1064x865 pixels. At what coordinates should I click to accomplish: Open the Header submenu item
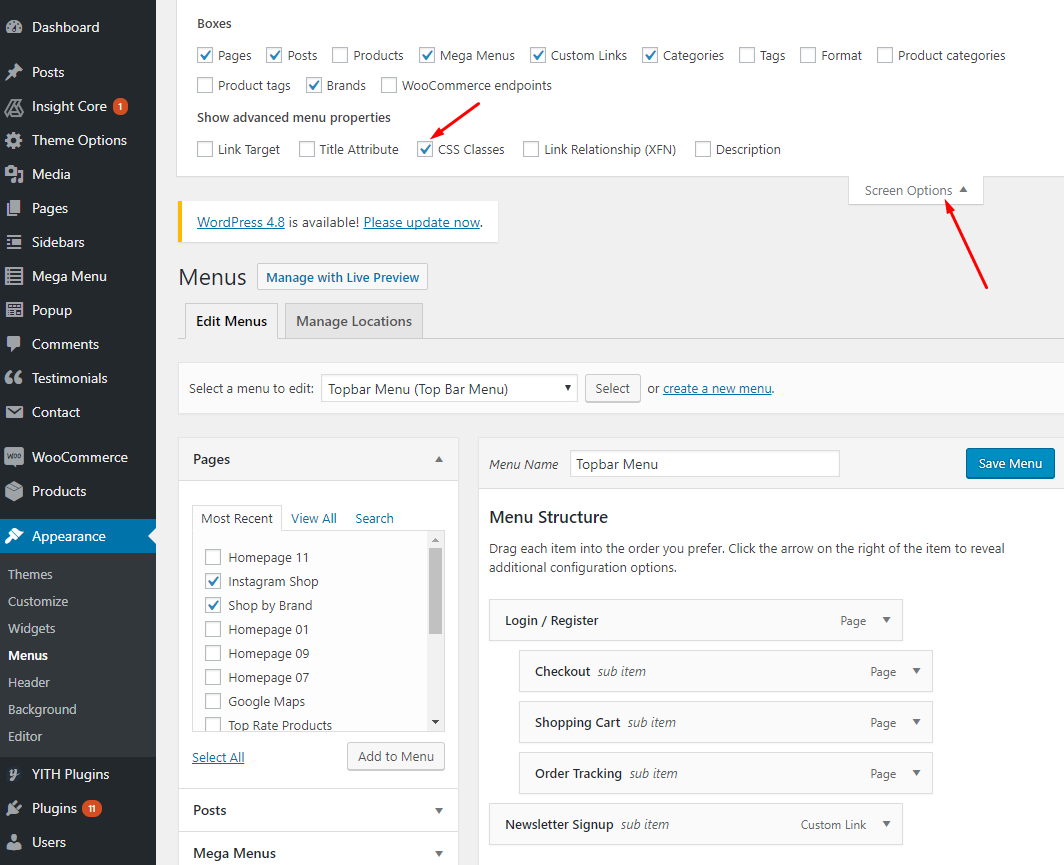click(28, 683)
